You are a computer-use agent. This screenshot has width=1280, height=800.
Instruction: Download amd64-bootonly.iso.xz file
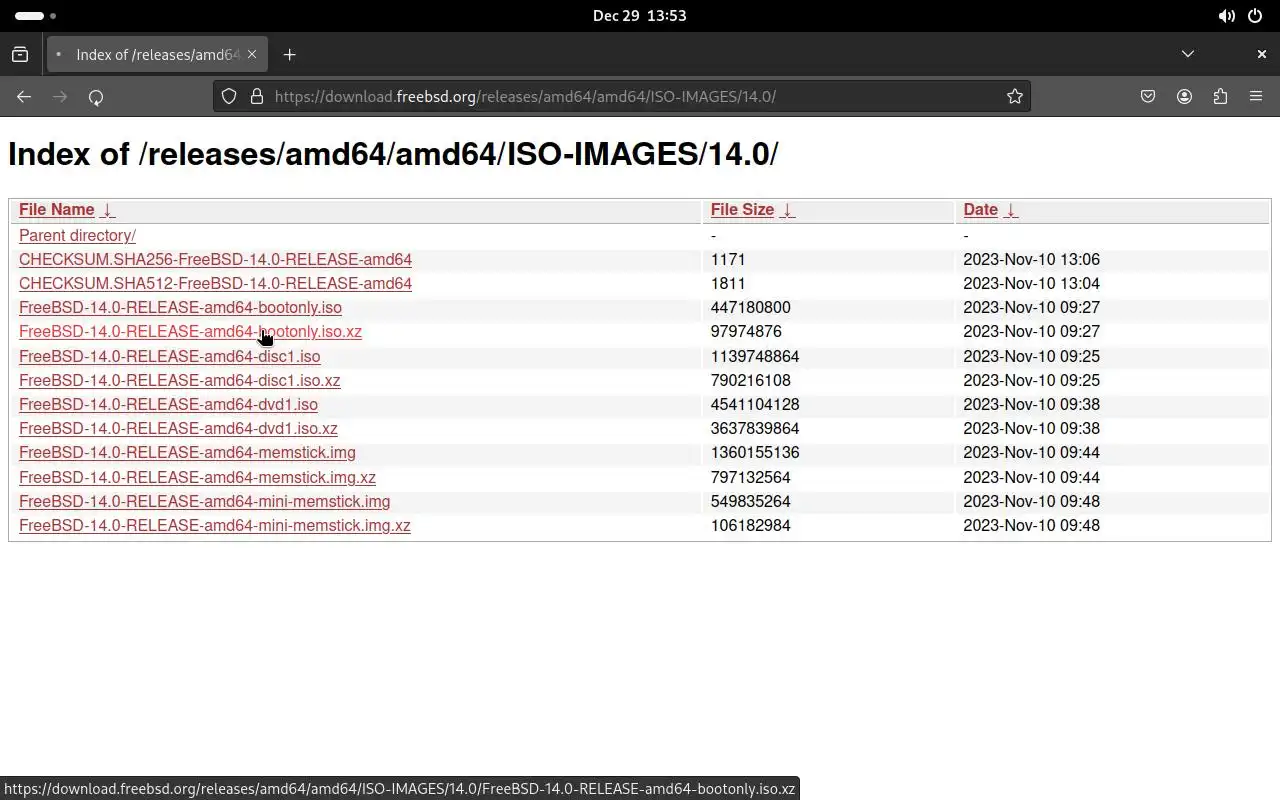(190, 332)
